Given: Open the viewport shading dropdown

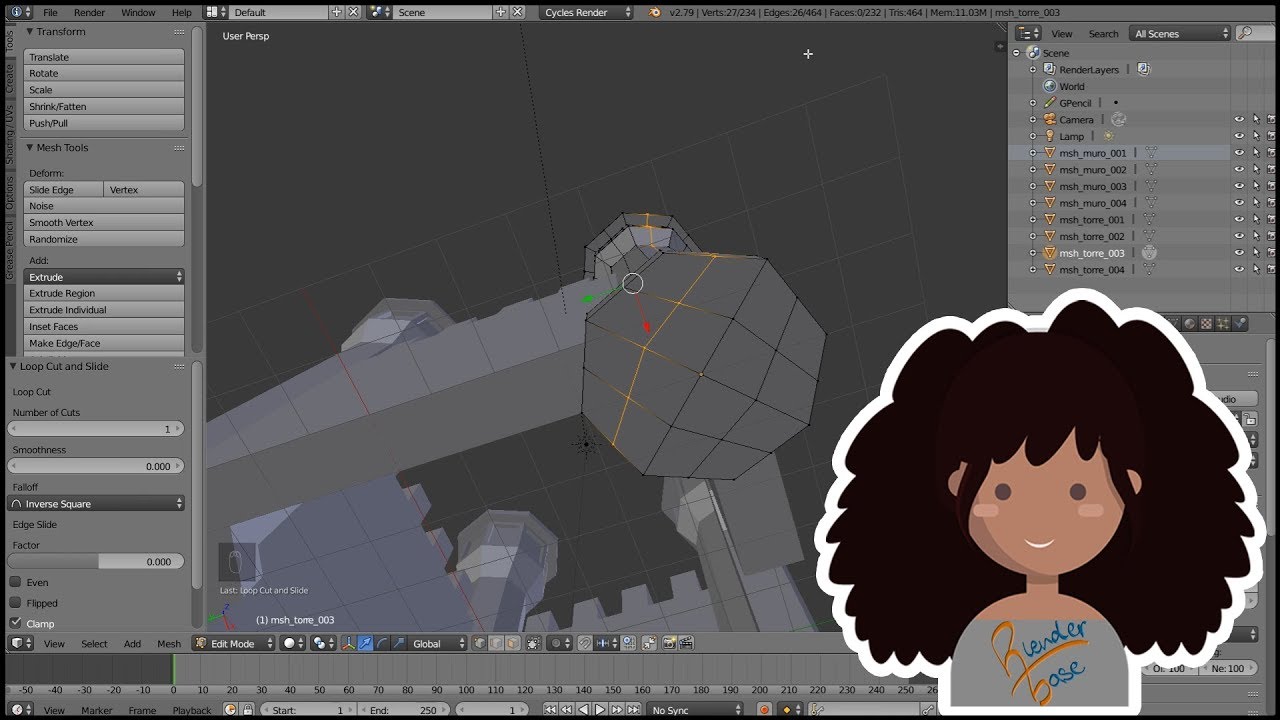Looking at the screenshot, I should point(293,643).
